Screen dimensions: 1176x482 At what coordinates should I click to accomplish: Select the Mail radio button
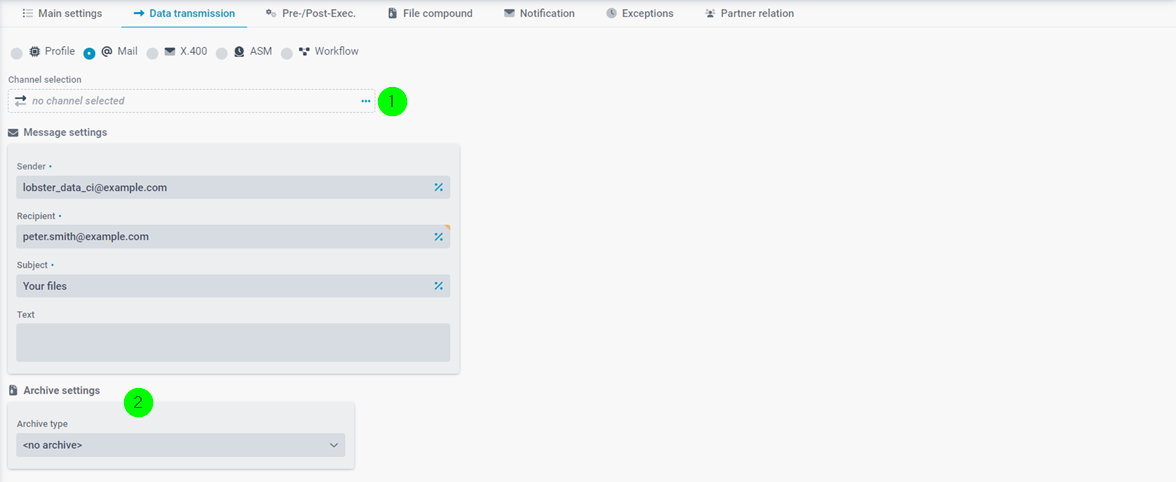coord(89,53)
